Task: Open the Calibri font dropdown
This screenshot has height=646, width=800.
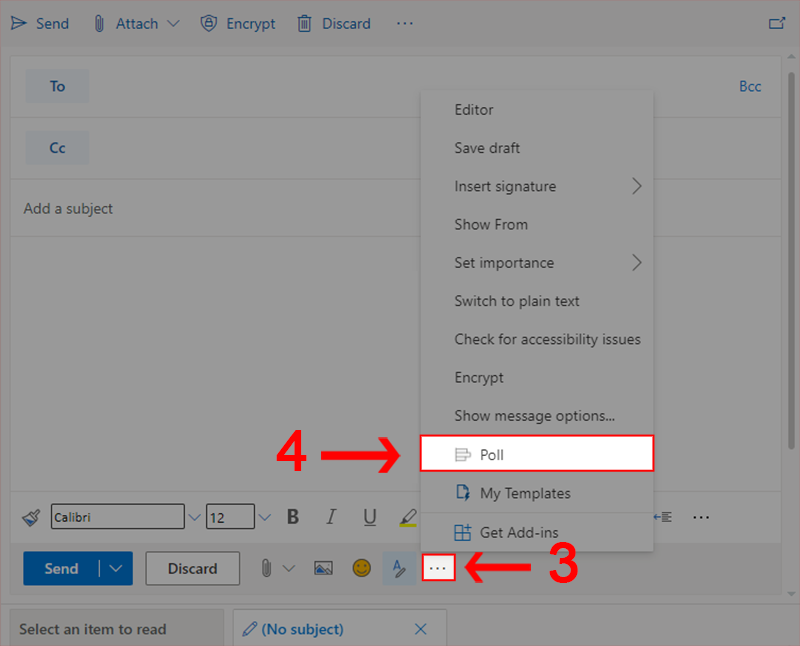Action: coord(194,517)
